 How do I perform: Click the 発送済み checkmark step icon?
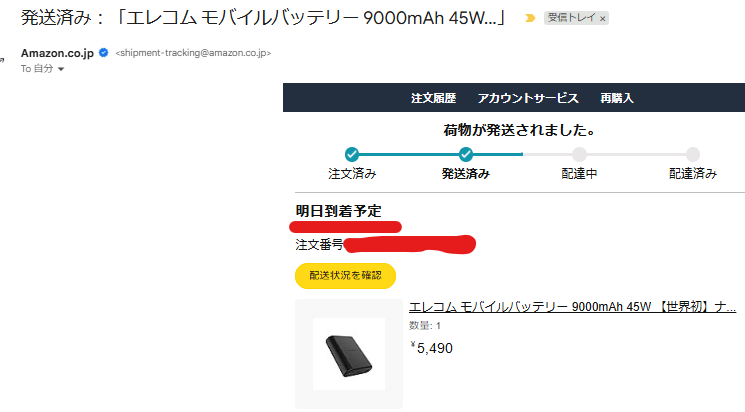(466, 154)
